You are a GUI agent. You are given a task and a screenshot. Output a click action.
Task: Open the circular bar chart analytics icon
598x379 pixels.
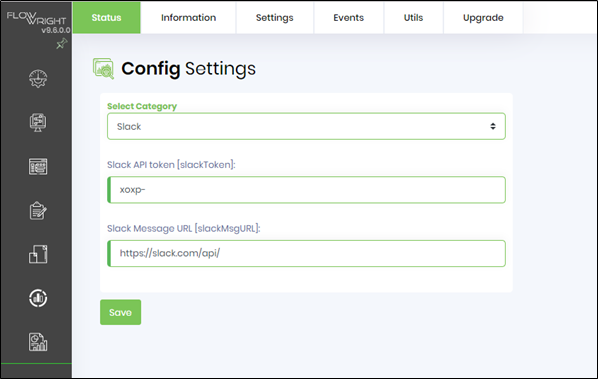tap(38, 298)
